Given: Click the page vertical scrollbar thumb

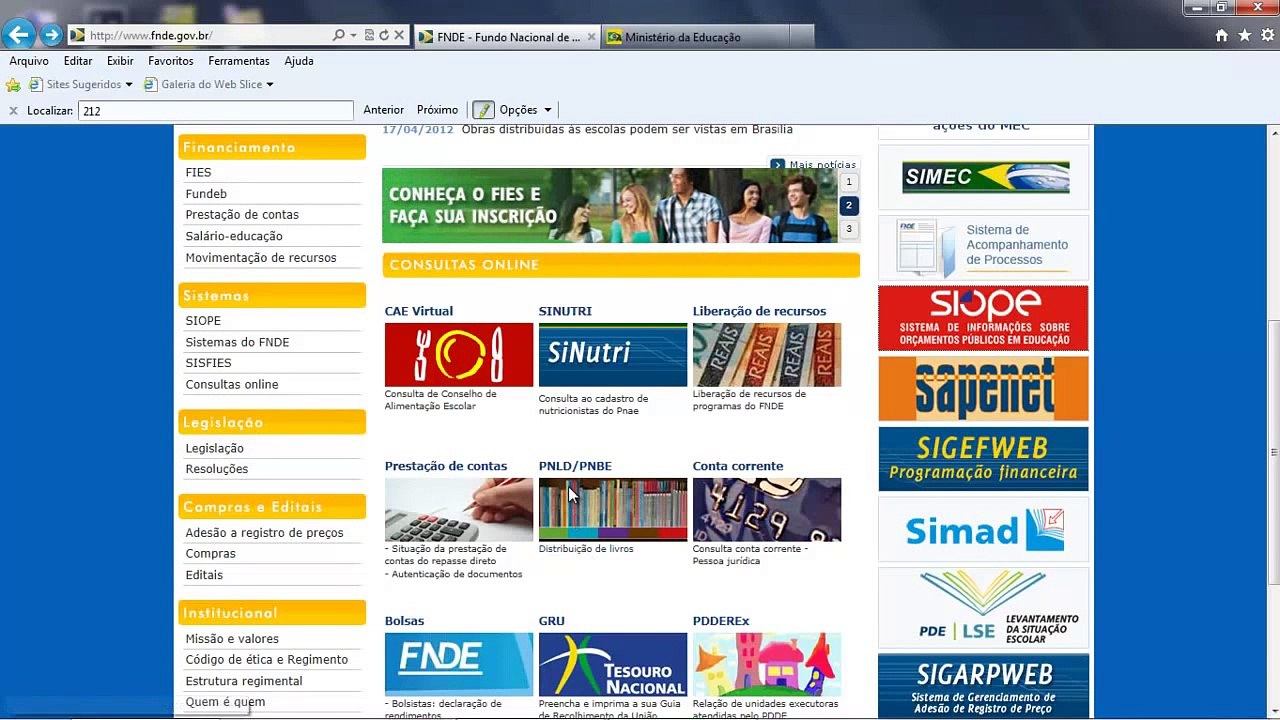Looking at the screenshot, I should [1273, 452].
